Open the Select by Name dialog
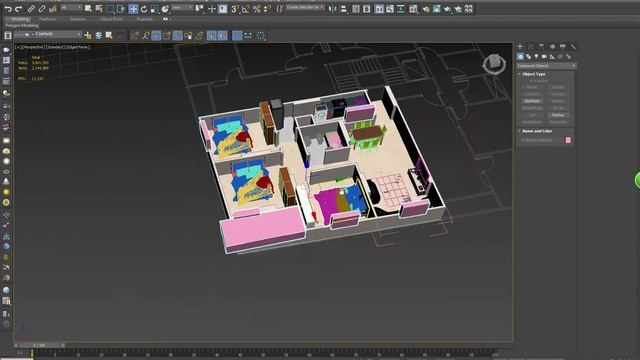 click(x=99, y=9)
